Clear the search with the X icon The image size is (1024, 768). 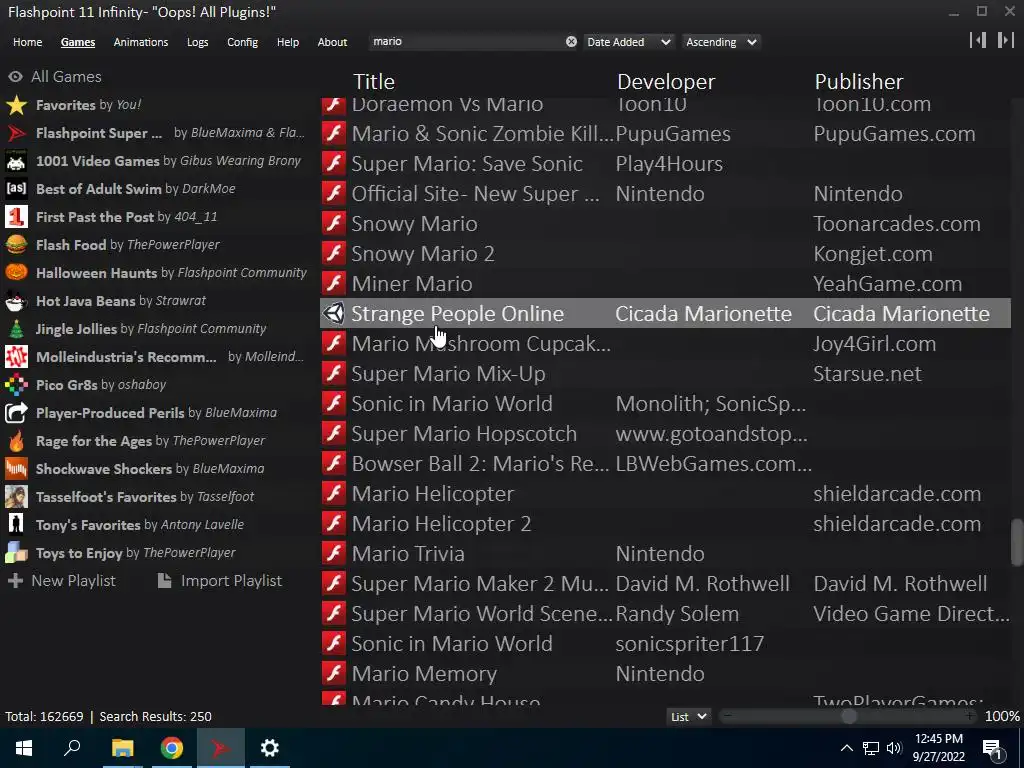point(571,41)
